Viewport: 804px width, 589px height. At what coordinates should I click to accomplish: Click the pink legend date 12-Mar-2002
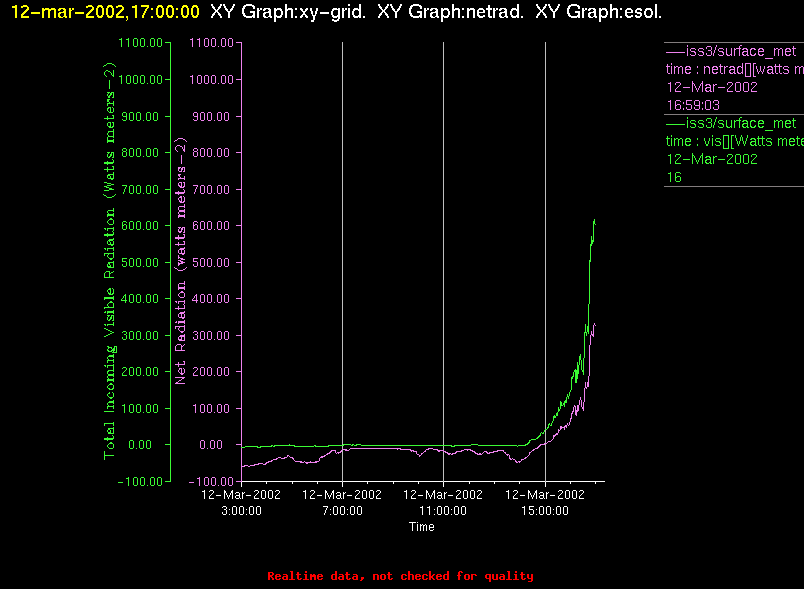pyautogui.click(x=712, y=87)
